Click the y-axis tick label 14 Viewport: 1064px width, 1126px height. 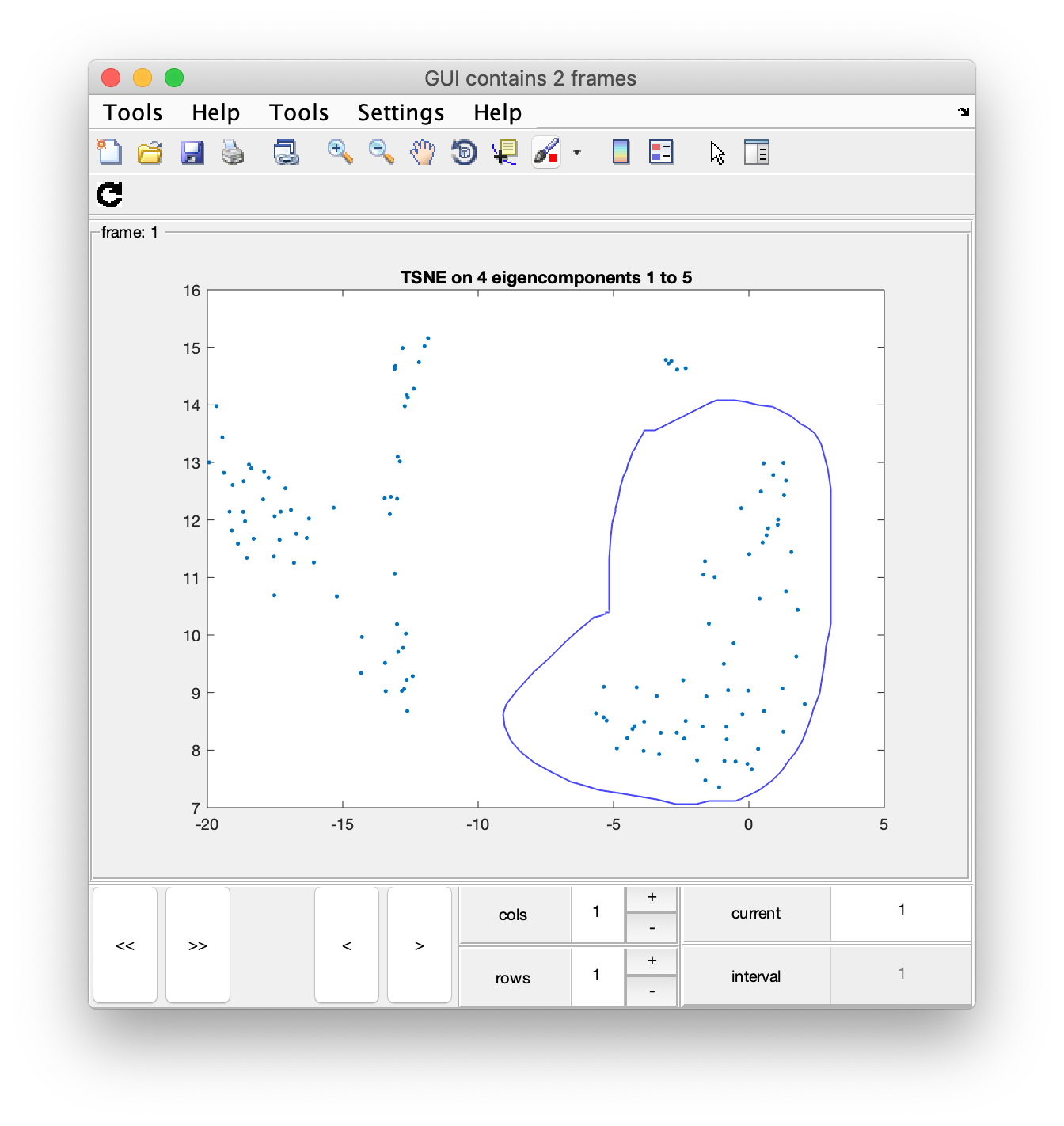tap(192, 405)
